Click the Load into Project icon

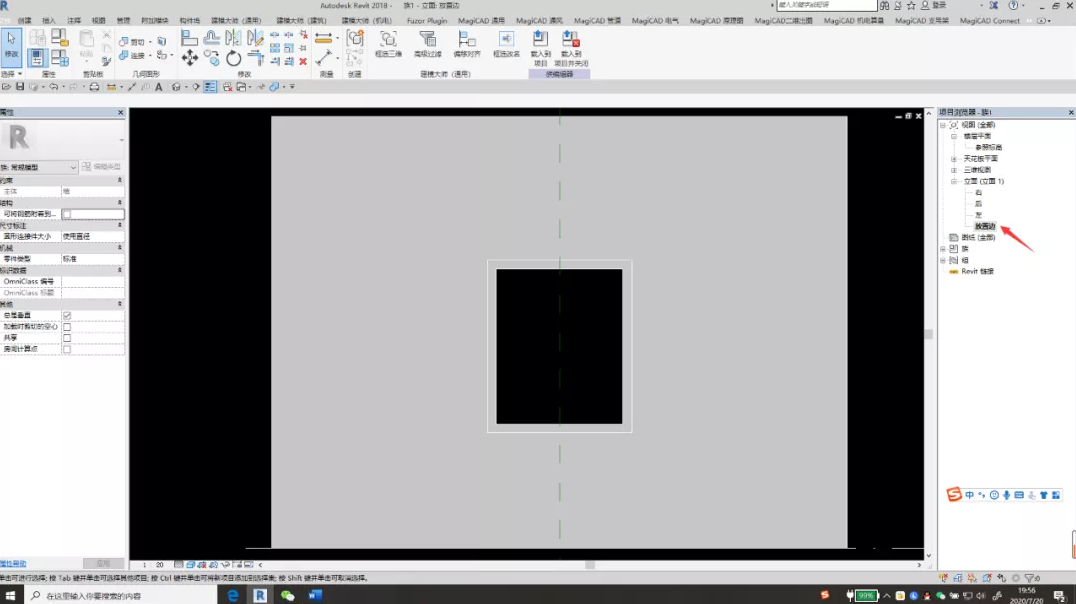[541, 48]
